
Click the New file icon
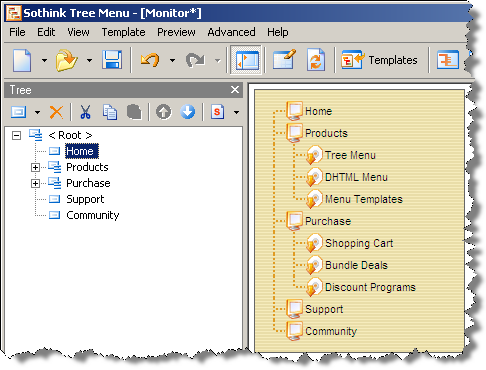click(22, 60)
